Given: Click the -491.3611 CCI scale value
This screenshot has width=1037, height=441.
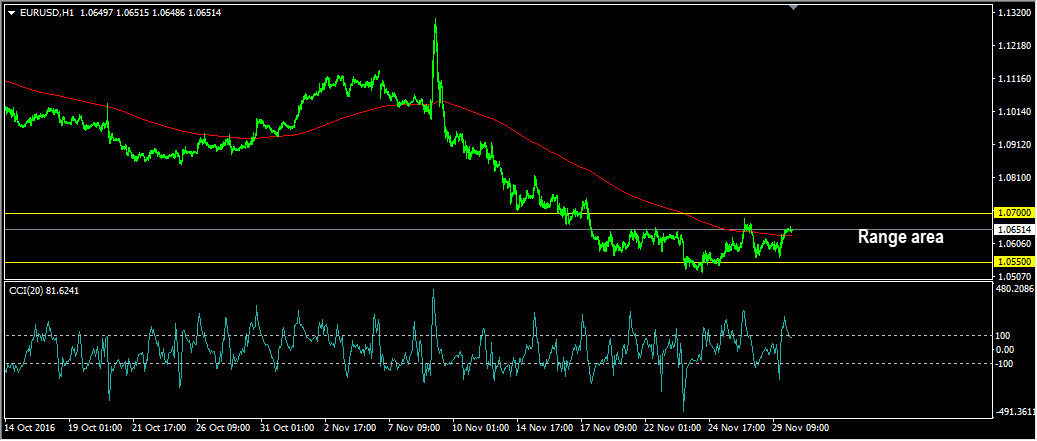Looking at the screenshot, I should coord(1016,411).
